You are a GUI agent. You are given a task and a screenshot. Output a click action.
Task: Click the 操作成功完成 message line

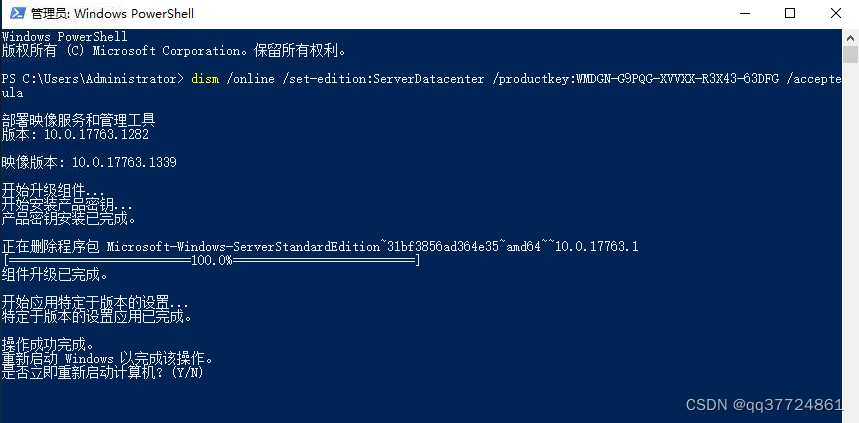(48, 345)
